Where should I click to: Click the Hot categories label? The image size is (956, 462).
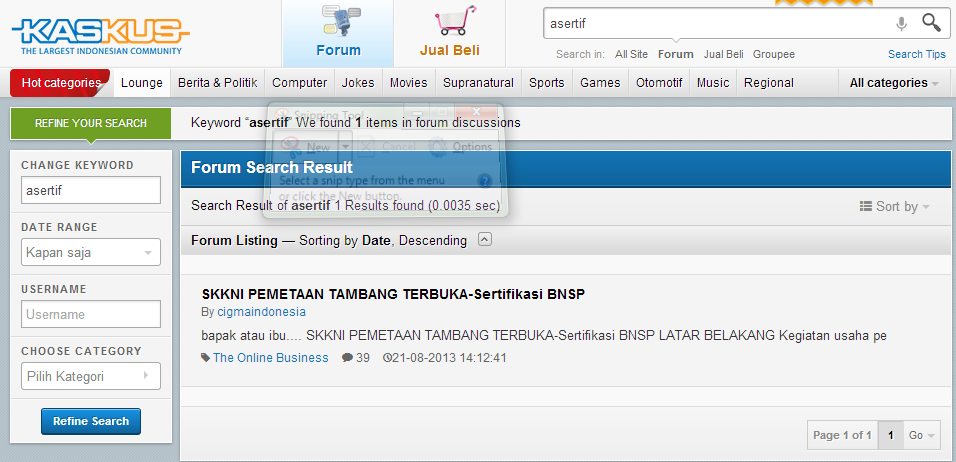coord(60,83)
